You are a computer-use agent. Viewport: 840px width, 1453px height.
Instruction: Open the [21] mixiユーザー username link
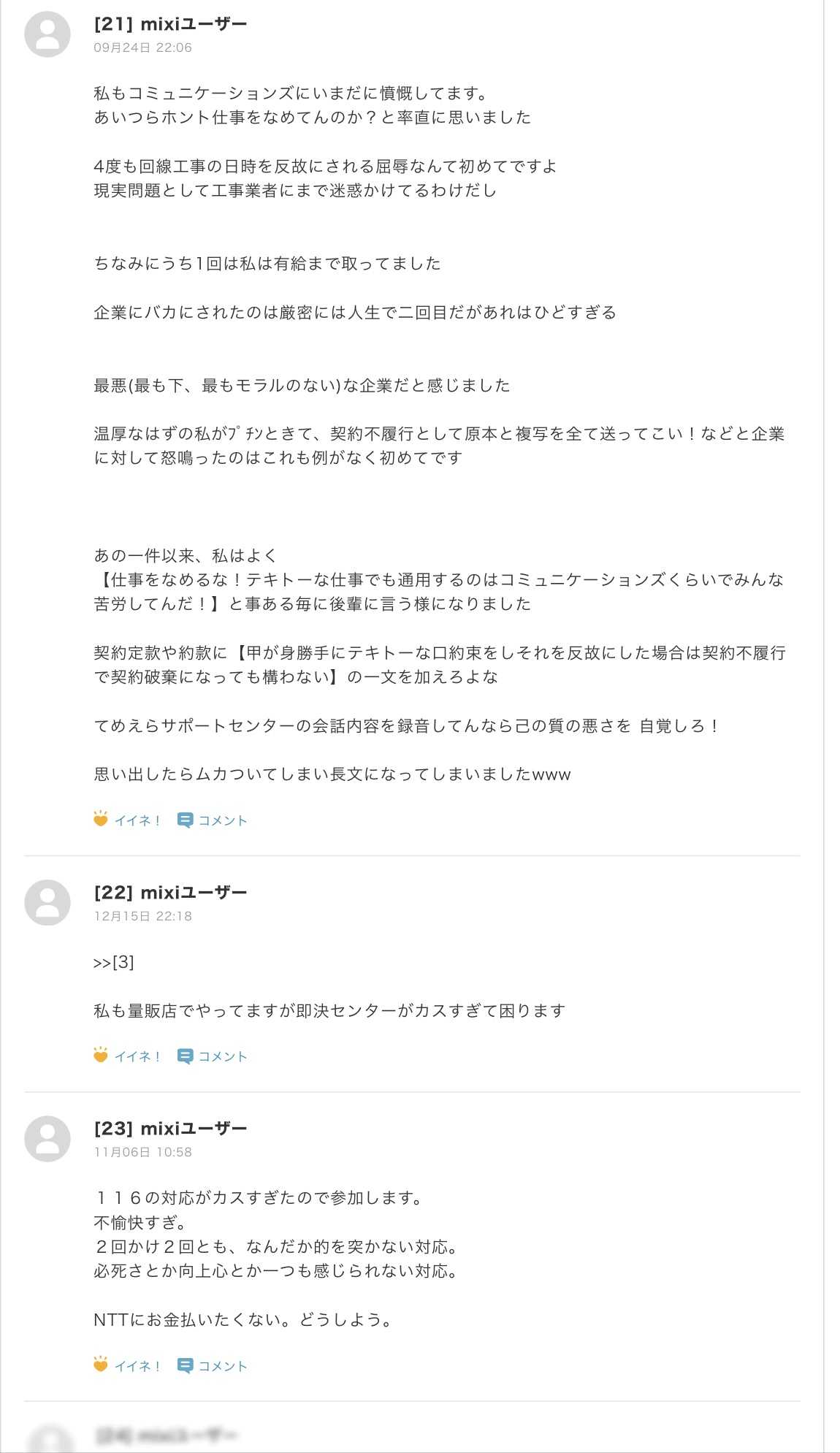(x=170, y=24)
